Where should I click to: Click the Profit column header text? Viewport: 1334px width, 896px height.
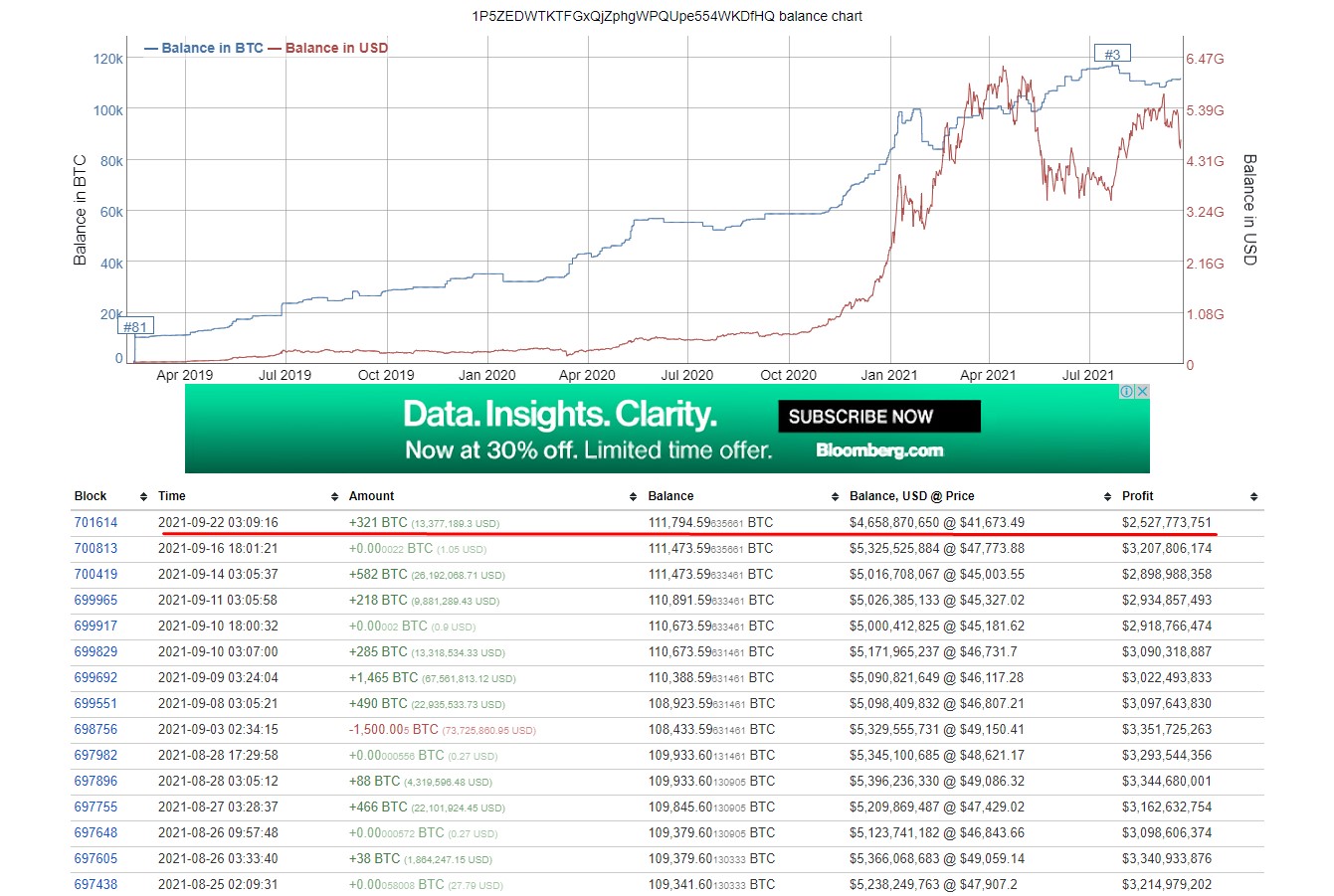click(x=1137, y=496)
